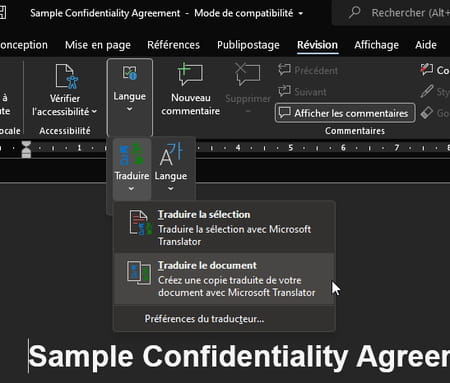Expand the Vérifier l'accessibilité dropdown arrow
The image size is (450, 383).
[94, 111]
